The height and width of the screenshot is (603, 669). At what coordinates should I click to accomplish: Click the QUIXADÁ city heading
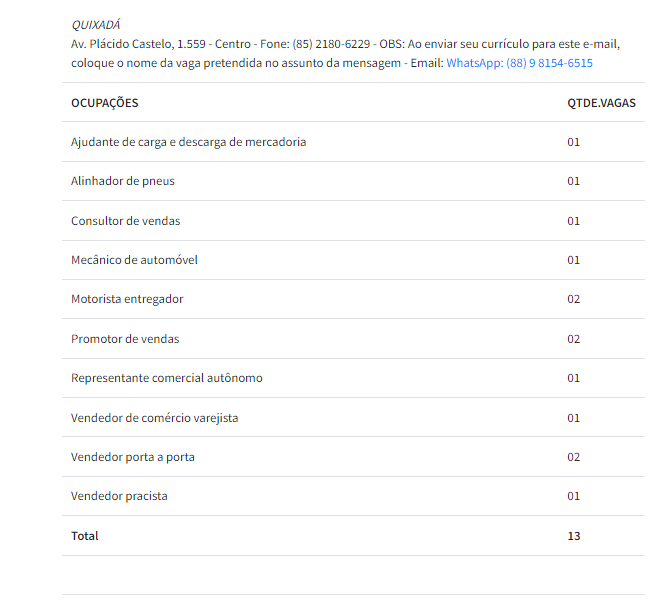[x=96, y=24]
